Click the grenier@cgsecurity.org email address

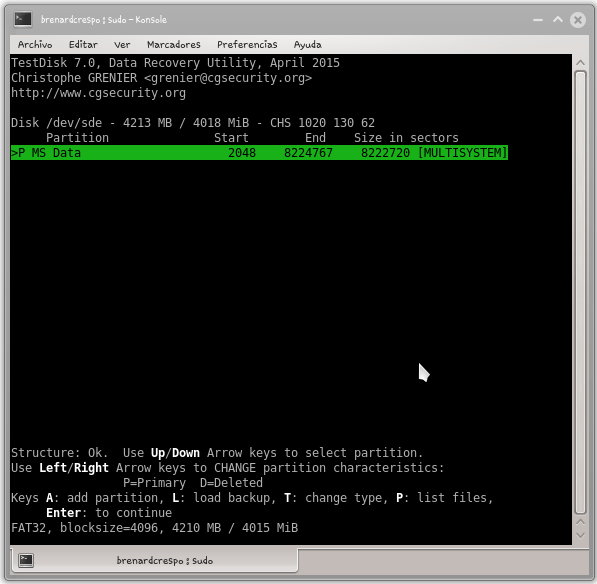tap(228, 78)
